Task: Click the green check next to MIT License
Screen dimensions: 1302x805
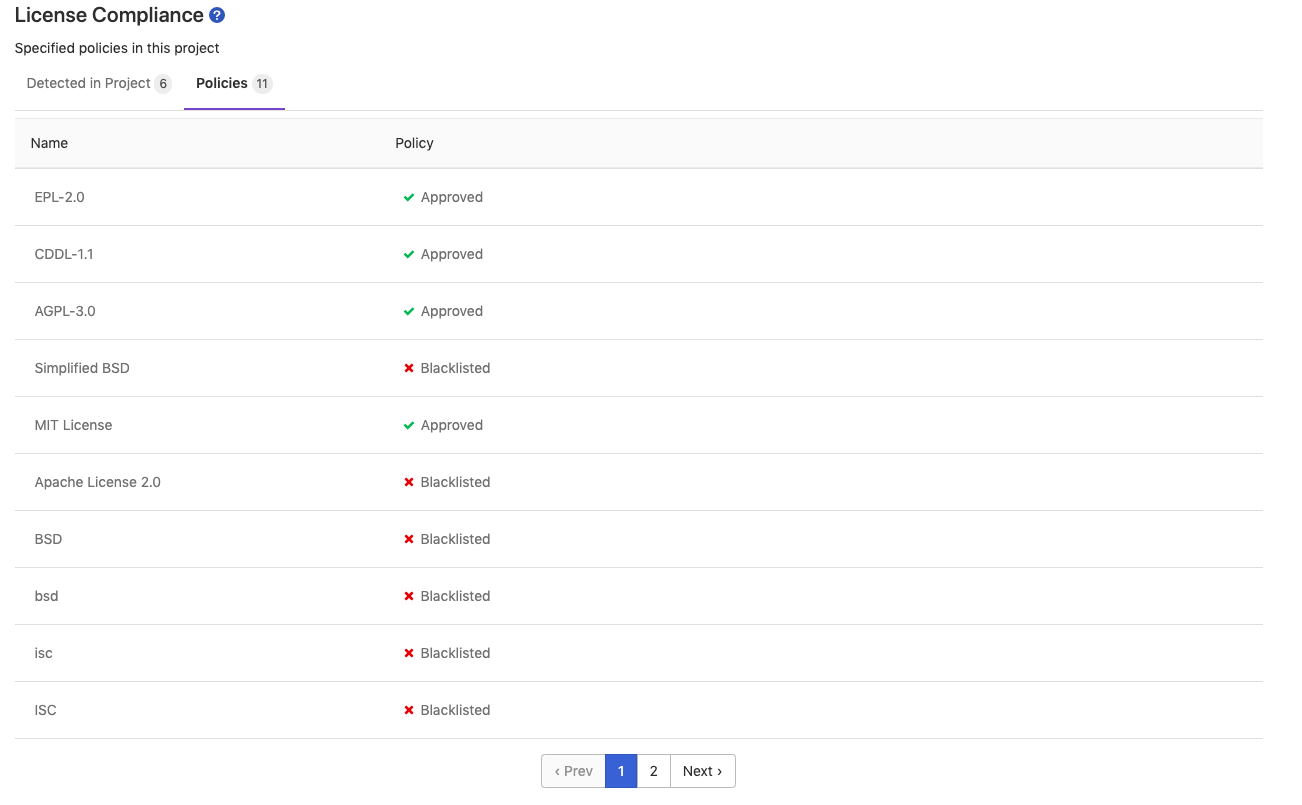Action: [408, 424]
